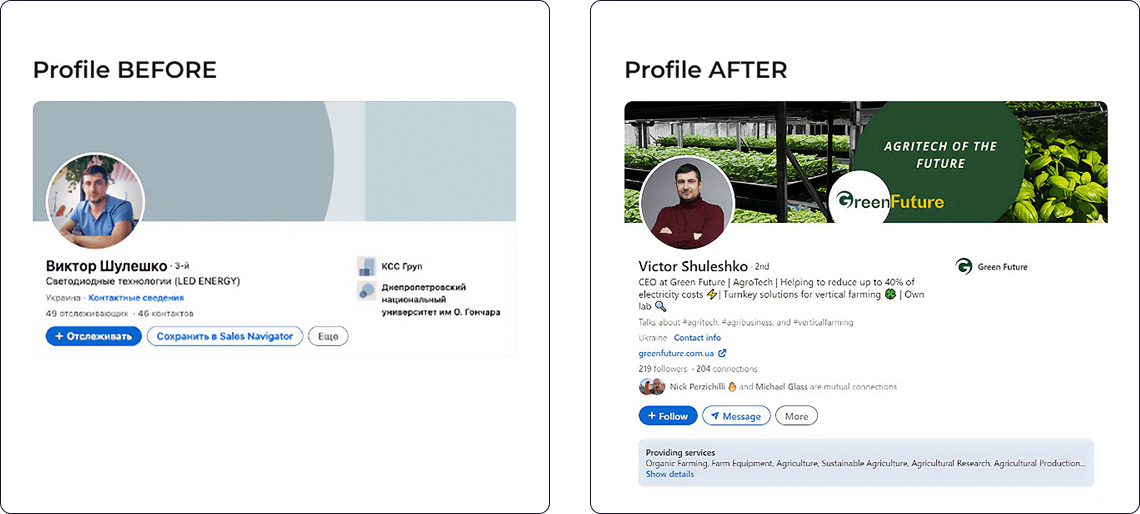The height and width of the screenshot is (514, 1140).
Task: Open Контактные сведения contact link
Action: (x=136, y=297)
